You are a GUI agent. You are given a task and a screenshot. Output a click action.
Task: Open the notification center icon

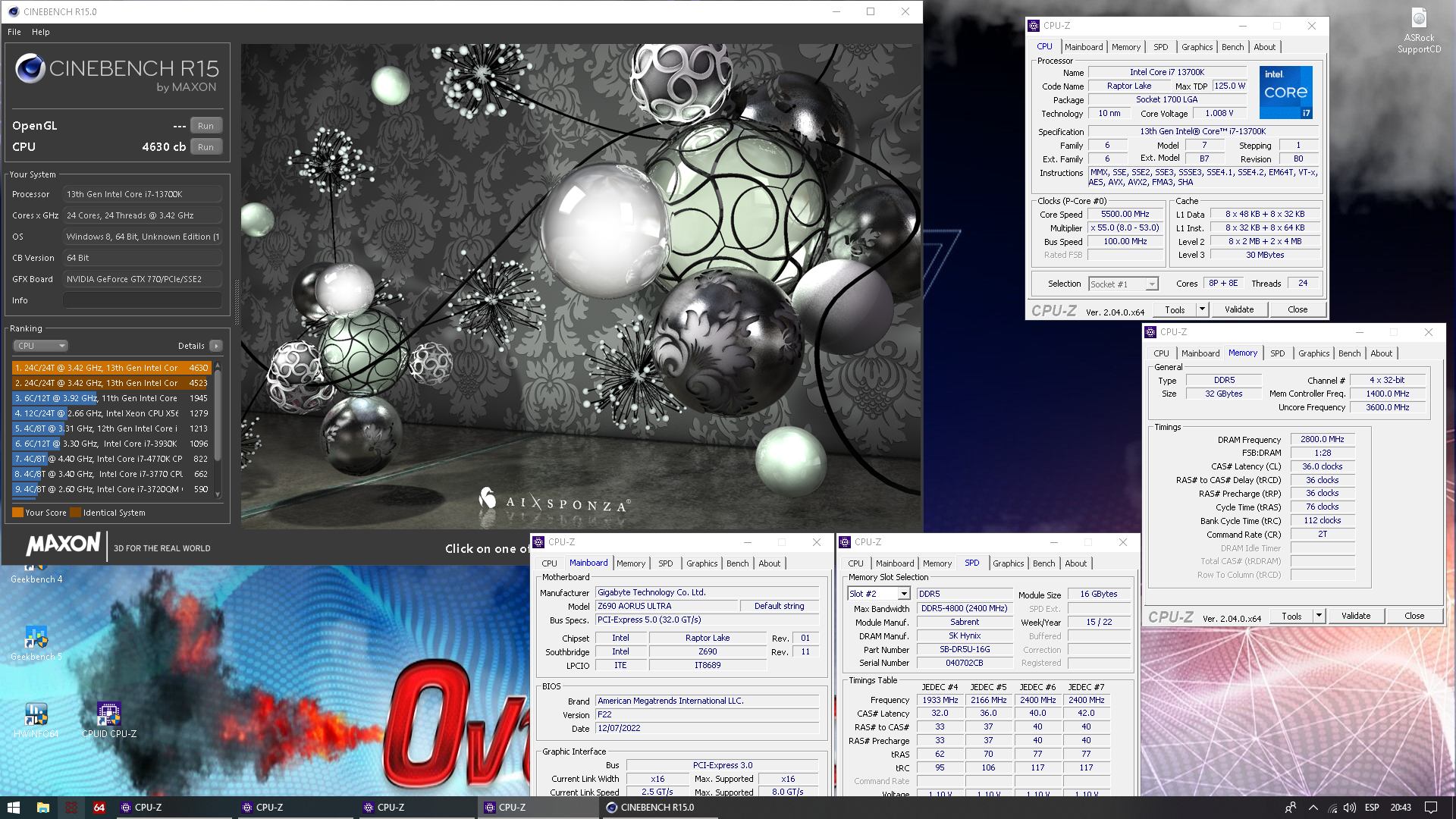pyautogui.click(x=1431, y=808)
